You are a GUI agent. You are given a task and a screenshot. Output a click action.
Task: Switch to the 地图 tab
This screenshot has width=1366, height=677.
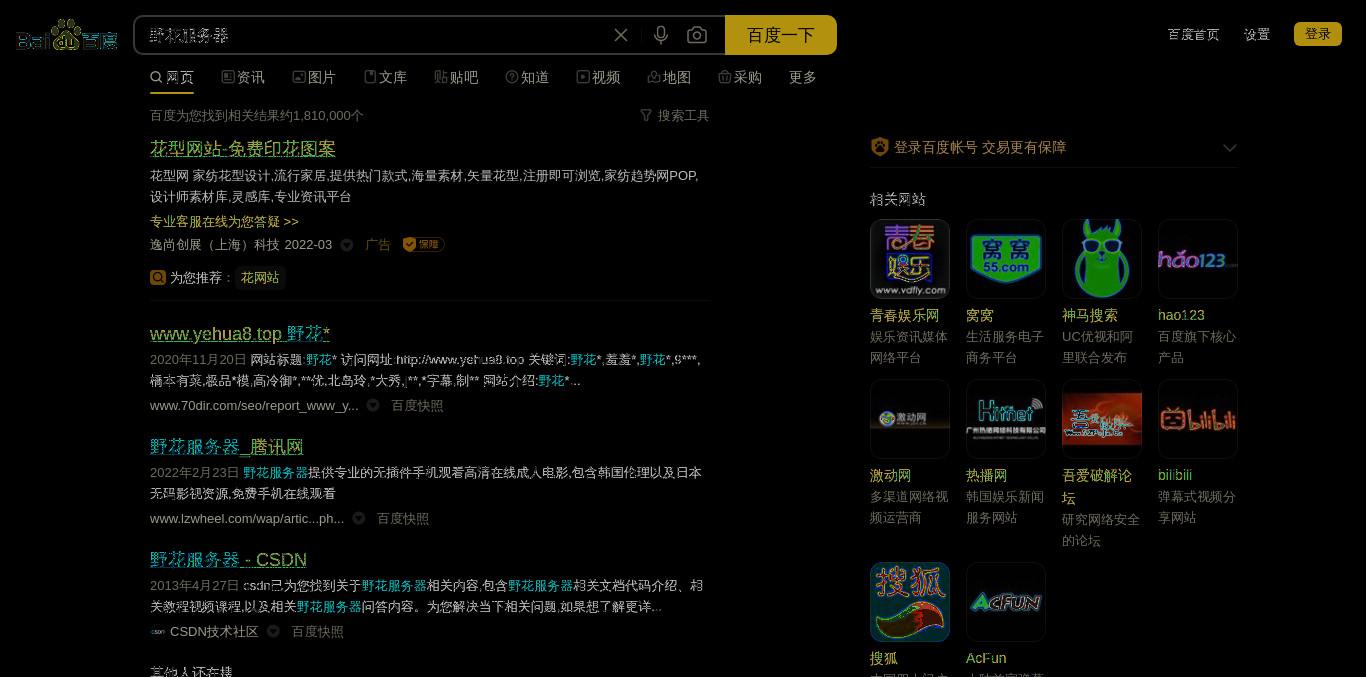pos(669,77)
